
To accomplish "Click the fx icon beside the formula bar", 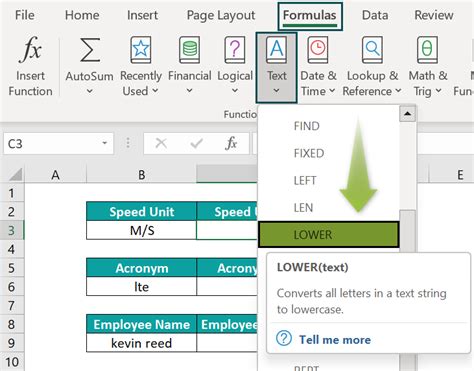I will click(x=231, y=144).
